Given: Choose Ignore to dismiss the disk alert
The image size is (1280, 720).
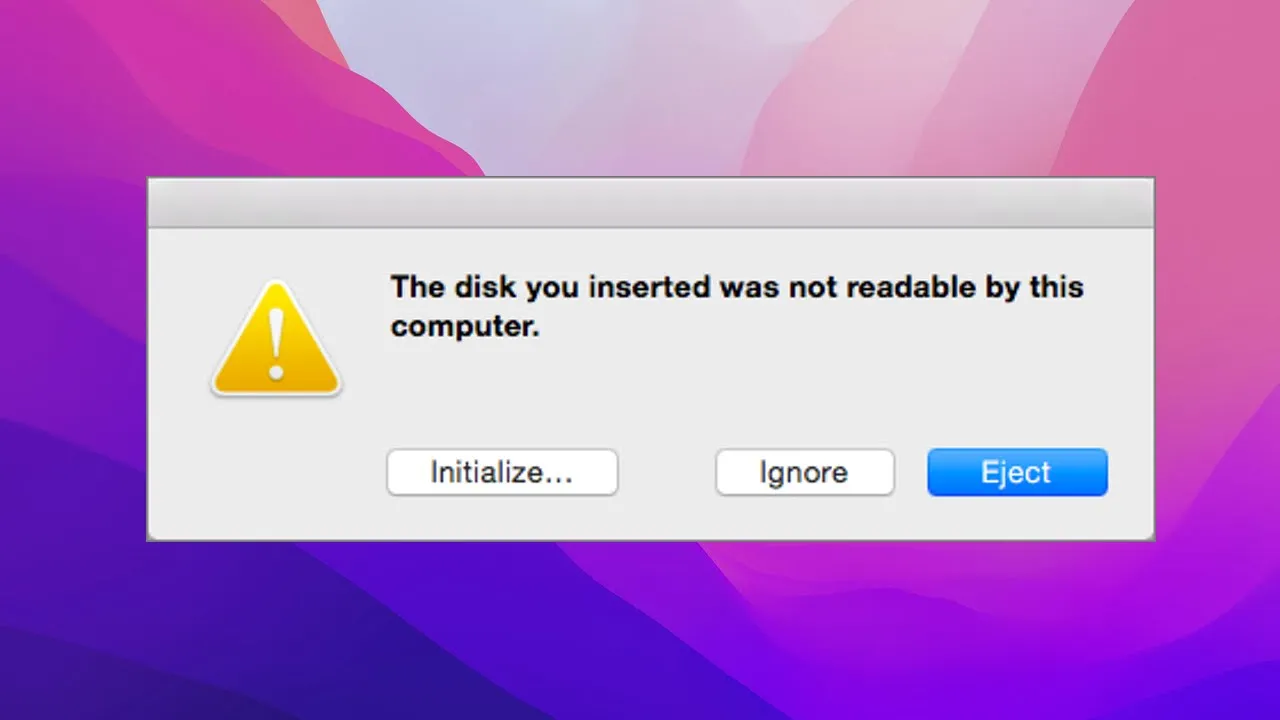Looking at the screenshot, I should coord(804,472).
